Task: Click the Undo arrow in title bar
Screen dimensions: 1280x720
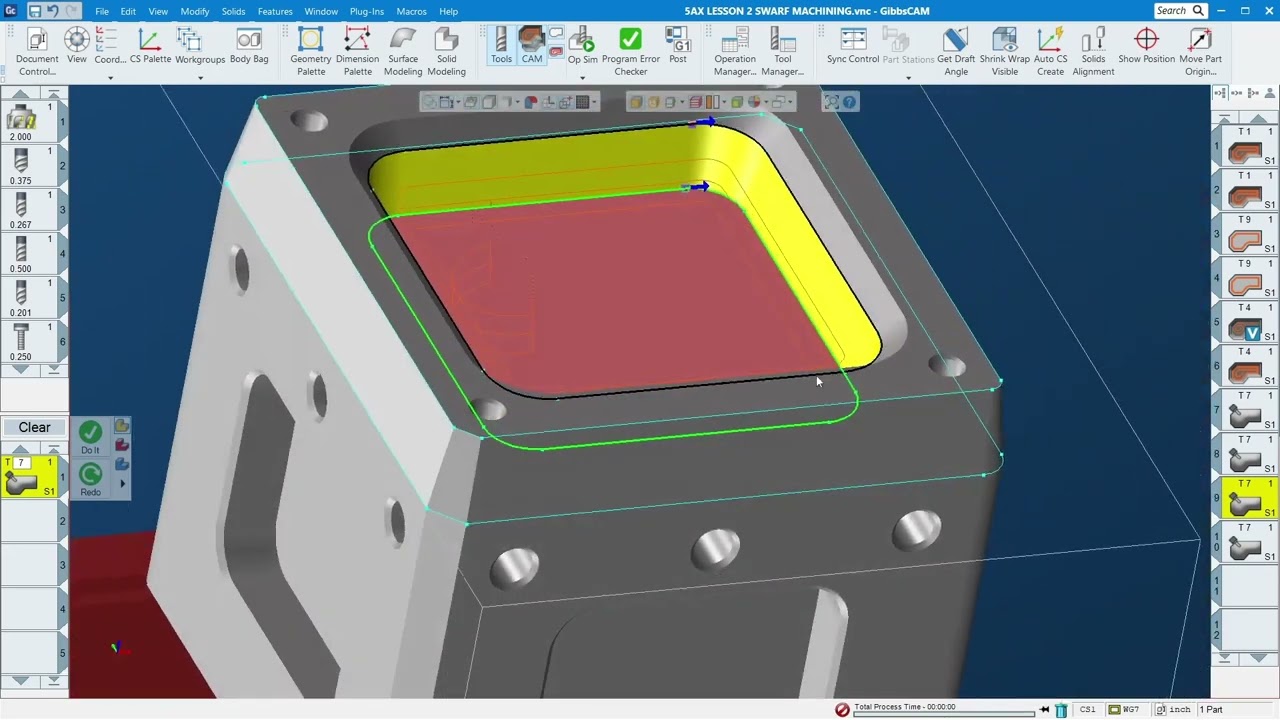Action: pyautogui.click(x=53, y=11)
